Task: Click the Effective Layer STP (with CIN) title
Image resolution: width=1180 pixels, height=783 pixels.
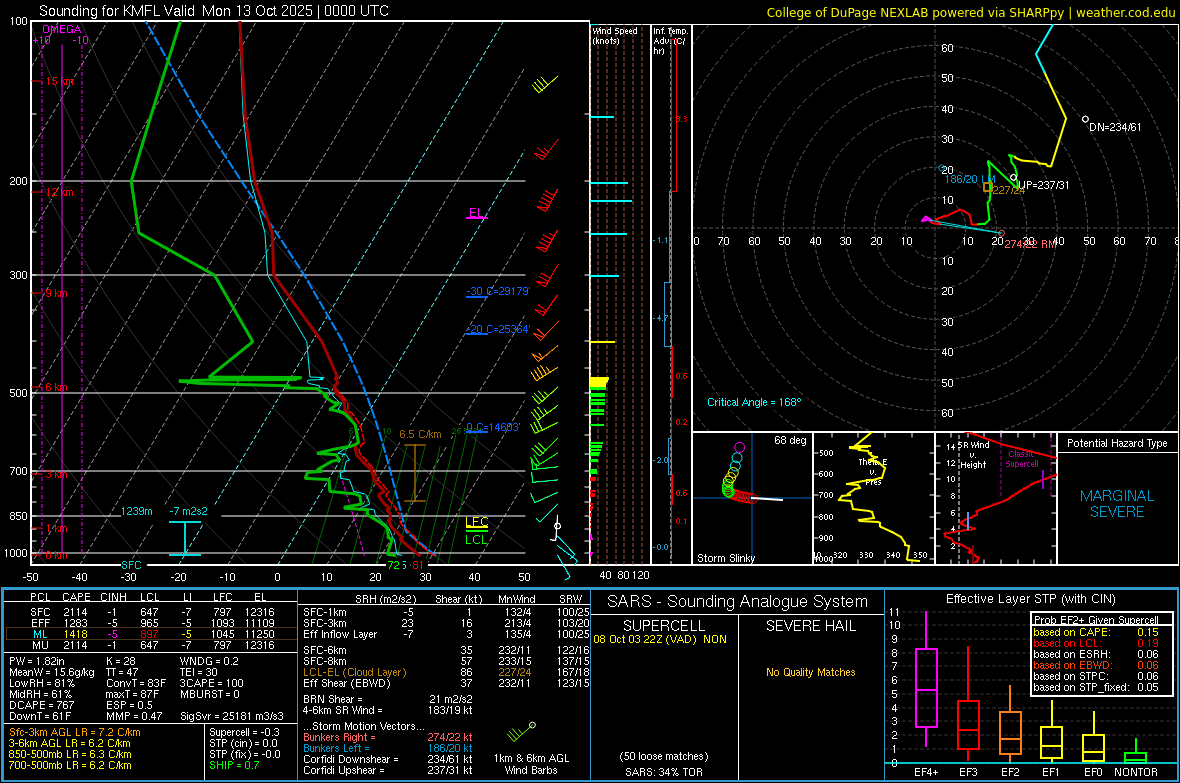Action: pos(1030,599)
